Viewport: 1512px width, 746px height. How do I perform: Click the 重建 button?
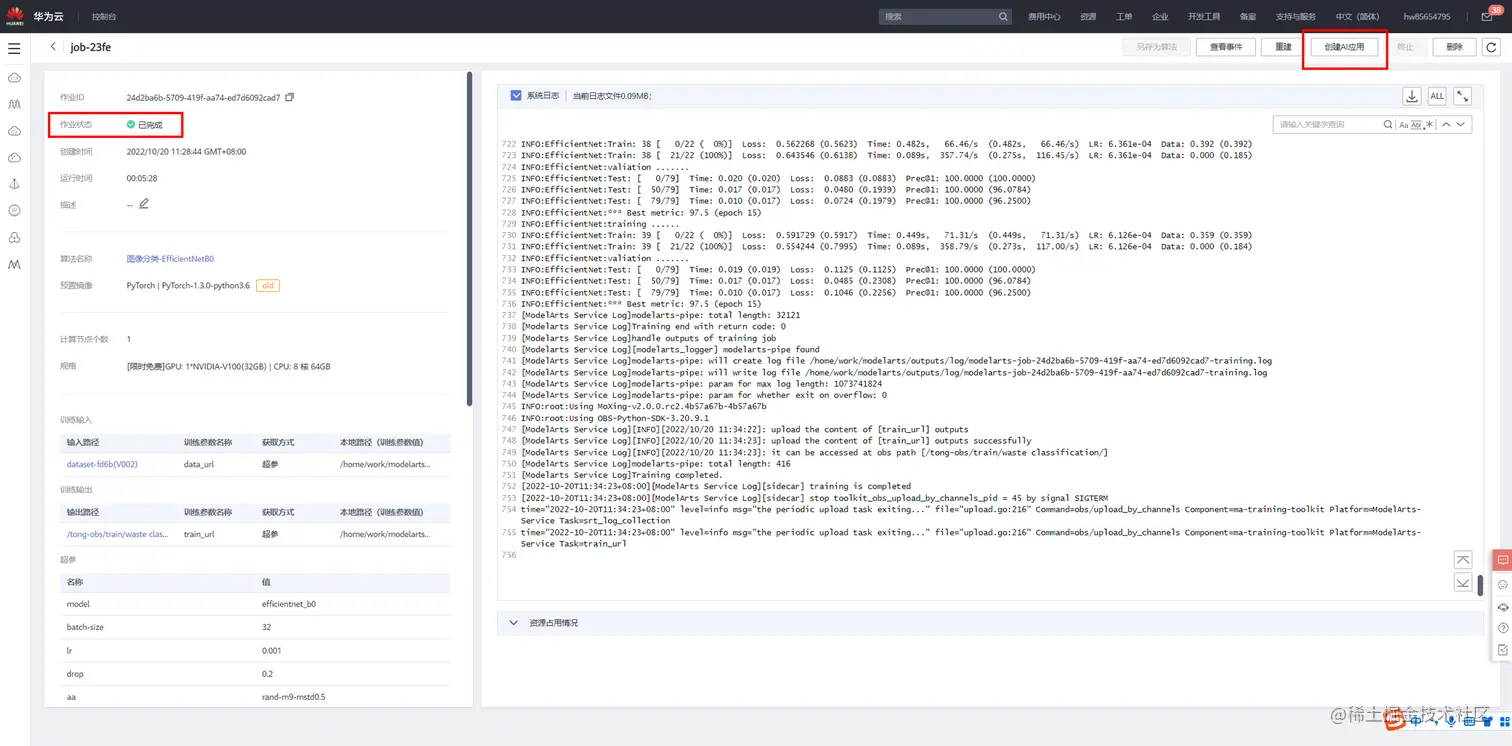tap(1283, 47)
